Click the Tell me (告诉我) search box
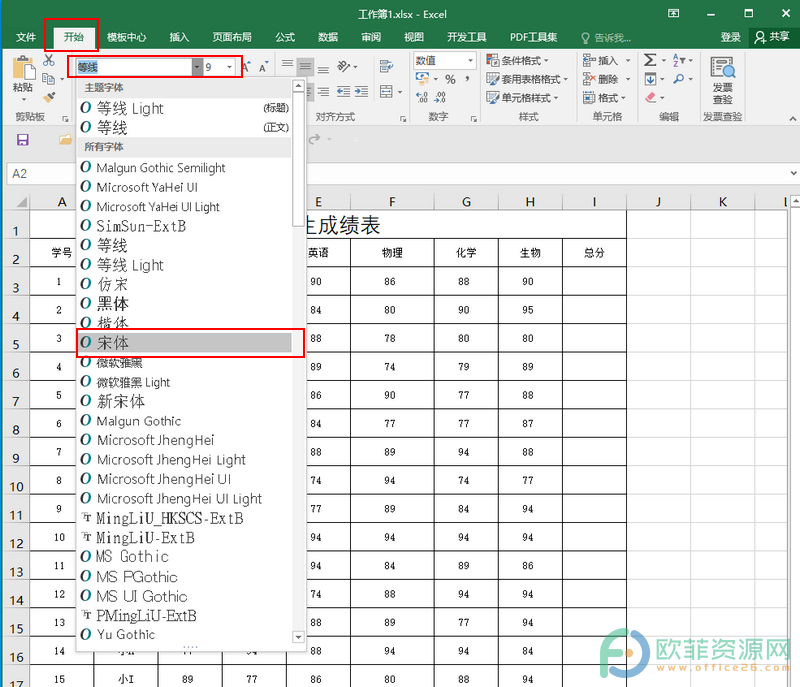800x687 pixels. point(606,37)
